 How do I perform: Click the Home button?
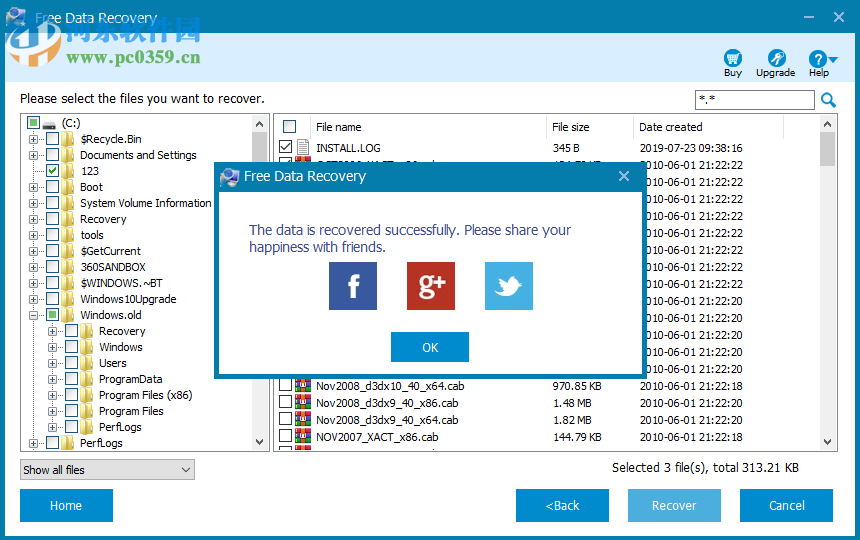click(x=66, y=505)
